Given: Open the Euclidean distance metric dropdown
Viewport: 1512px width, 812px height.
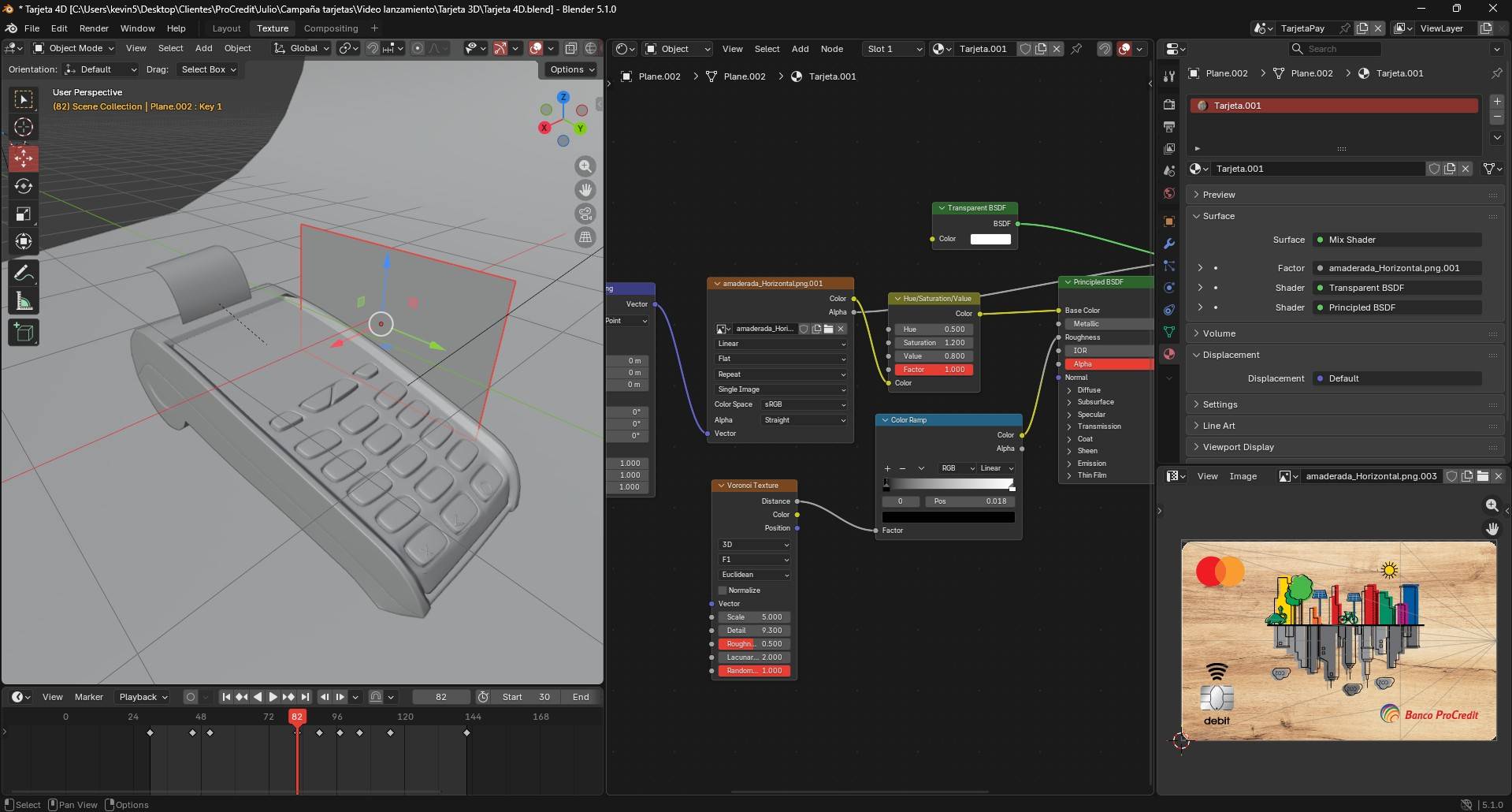Looking at the screenshot, I should point(754,575).
